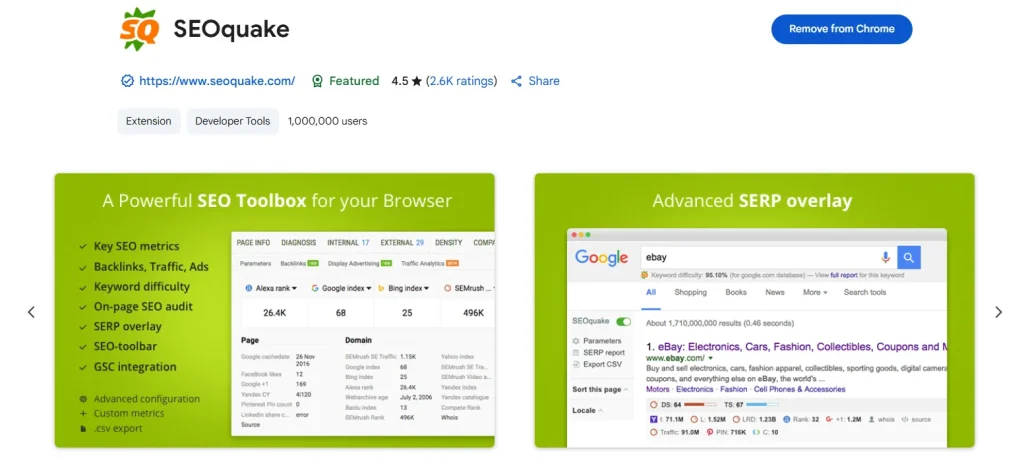Click the Share icon

pyautogui.click(x=517, y=81)
